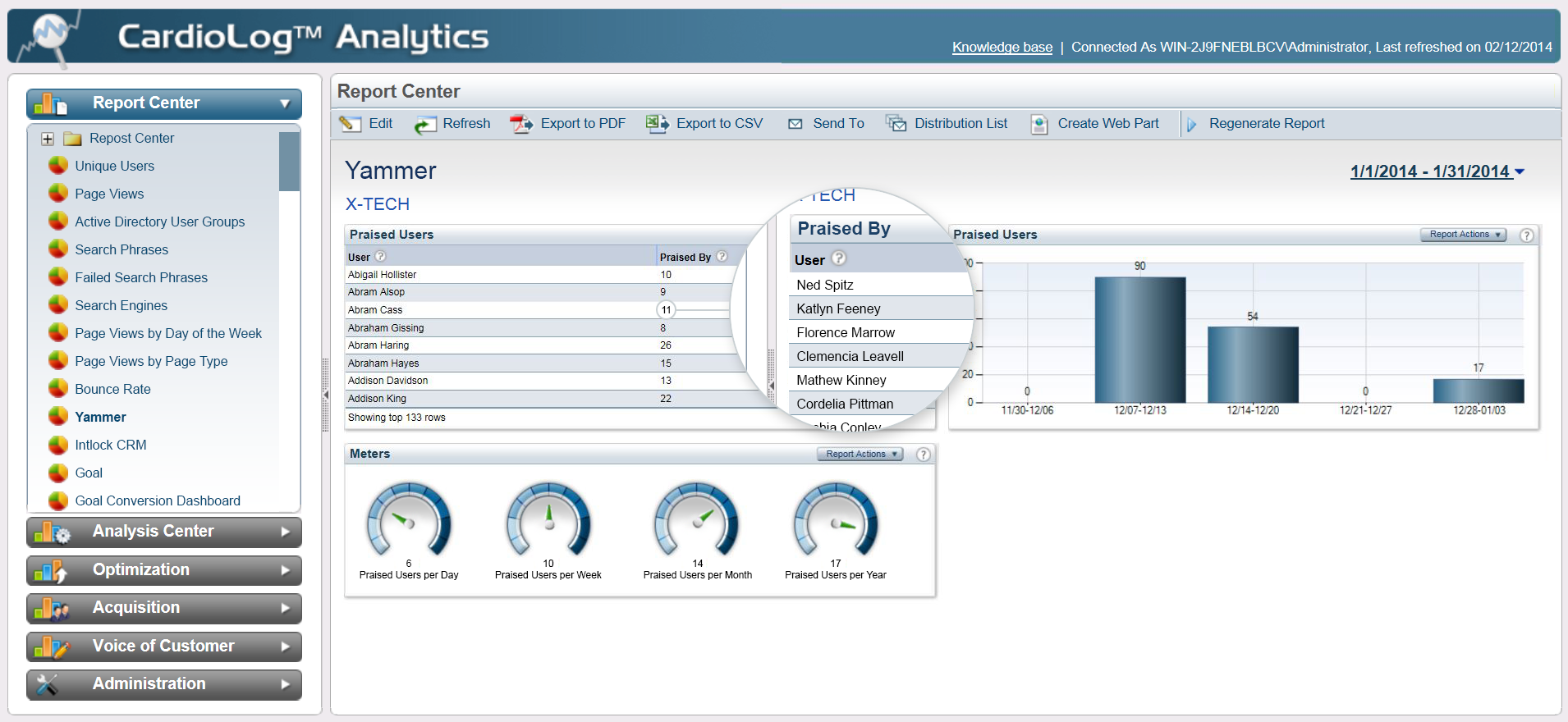Click the Refresh arrow icon

pyautogui.click(x=424, y=125)
